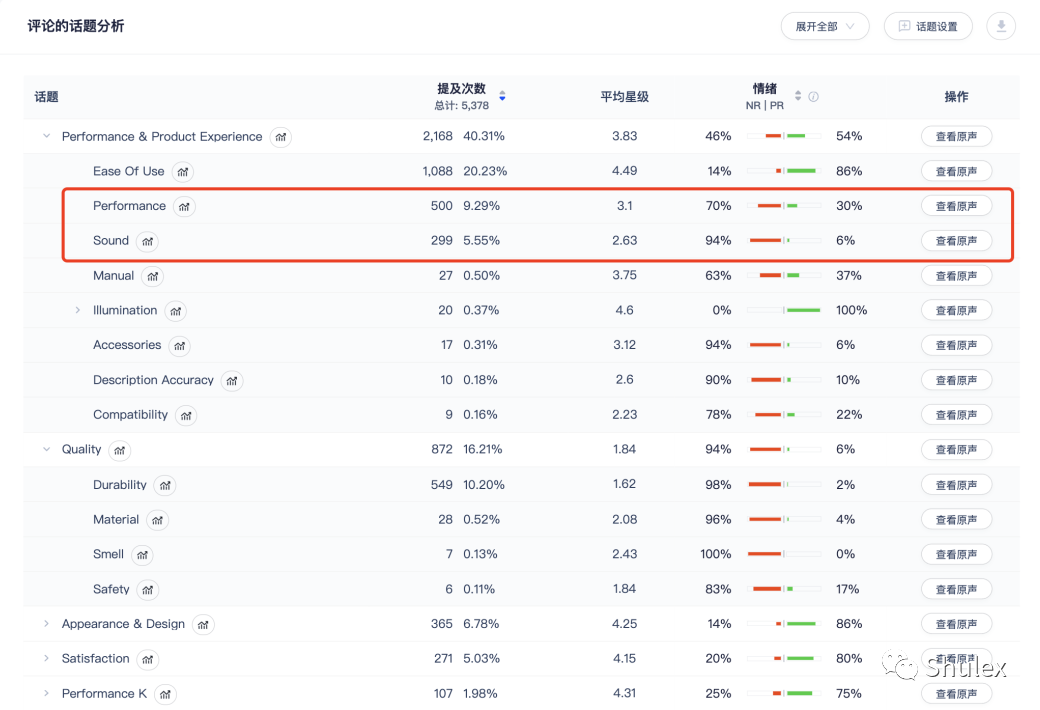Click 查看原声 in the Manual row
The image size is (1040, 710).
(x=956, y=276)
